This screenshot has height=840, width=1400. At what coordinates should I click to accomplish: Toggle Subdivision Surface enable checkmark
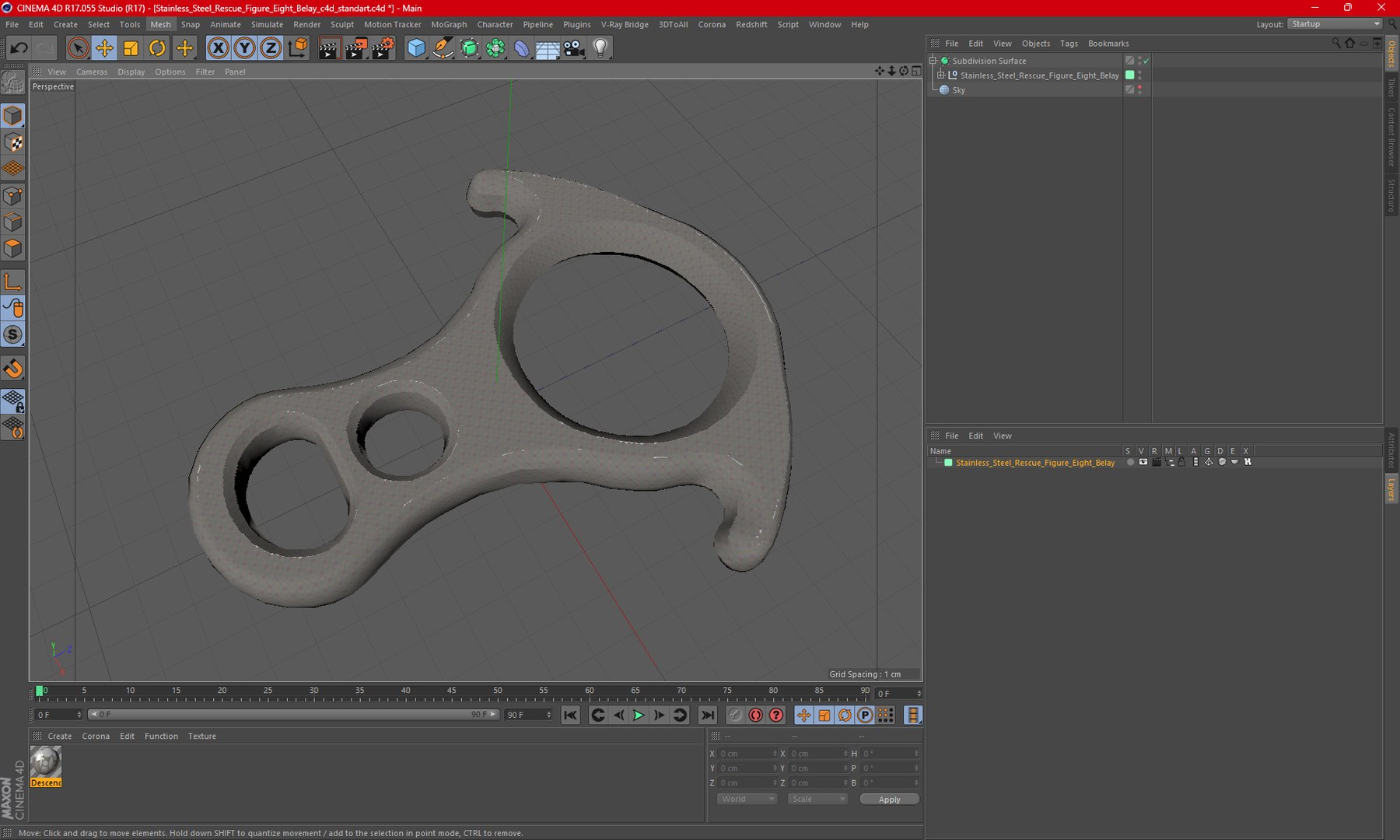[x=1146, y=61]
